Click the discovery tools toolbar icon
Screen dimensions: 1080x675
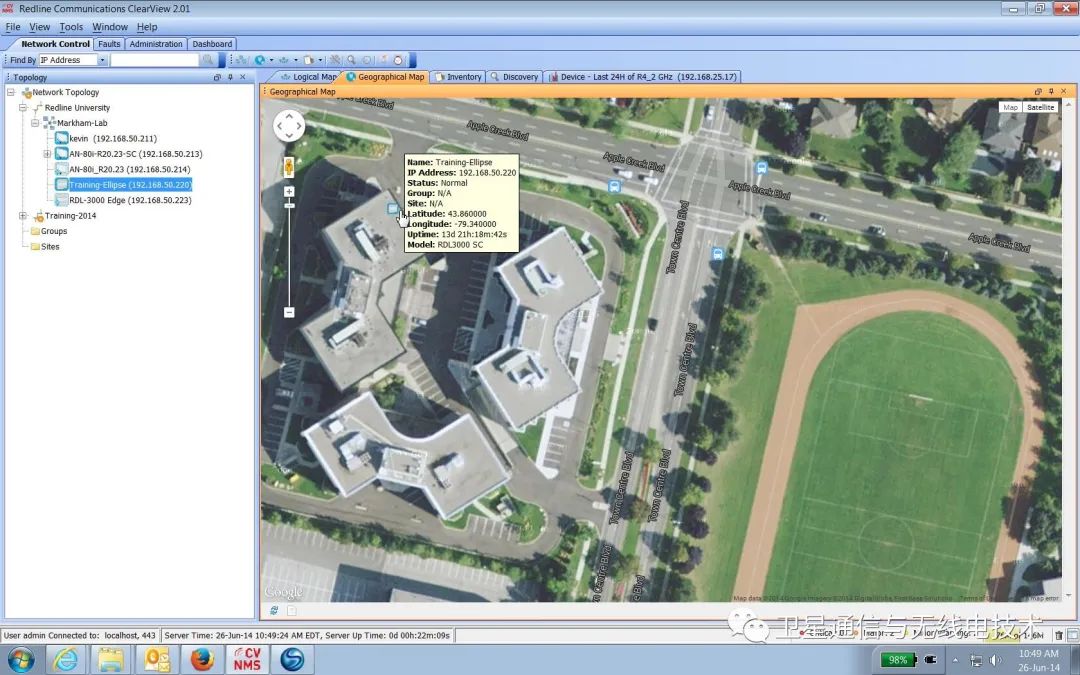[335, 60]
